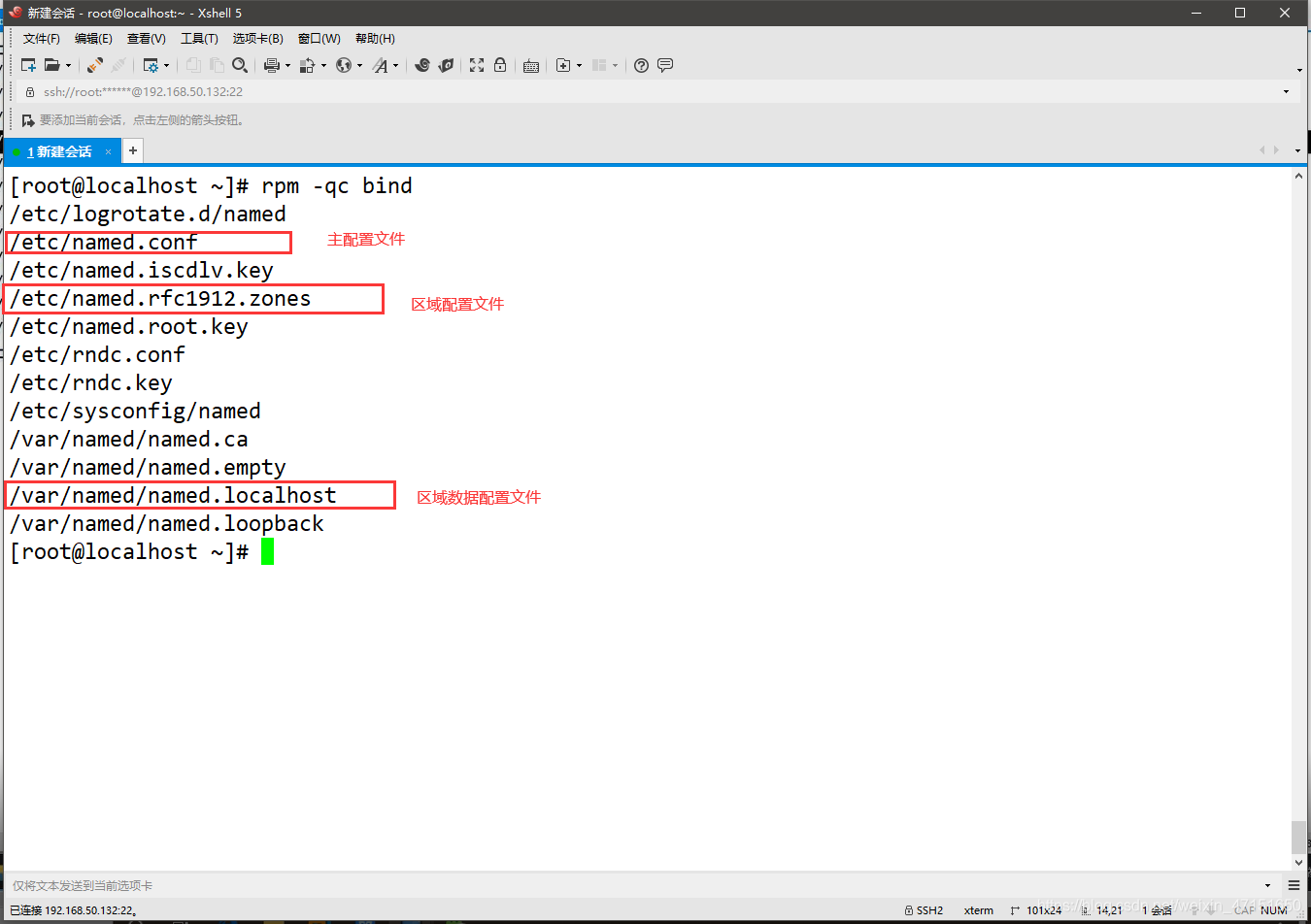This screenshot has height=924, width=1311.
Task: Click /var/named/named.loopback line
Action: [167, 523]
